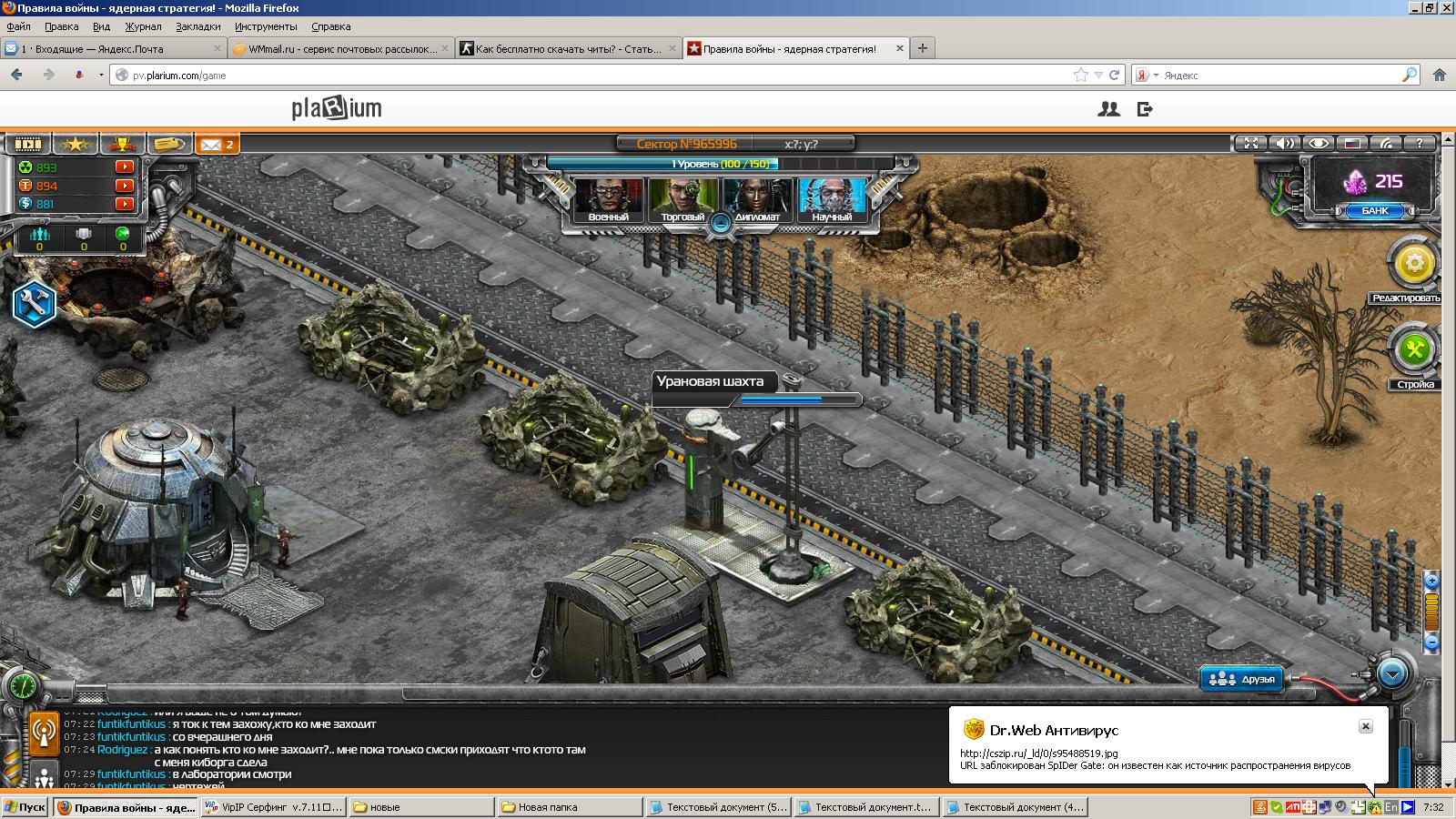Click the Dr.Web tray icon
1456x819 pixels.
pos(1375,807)
